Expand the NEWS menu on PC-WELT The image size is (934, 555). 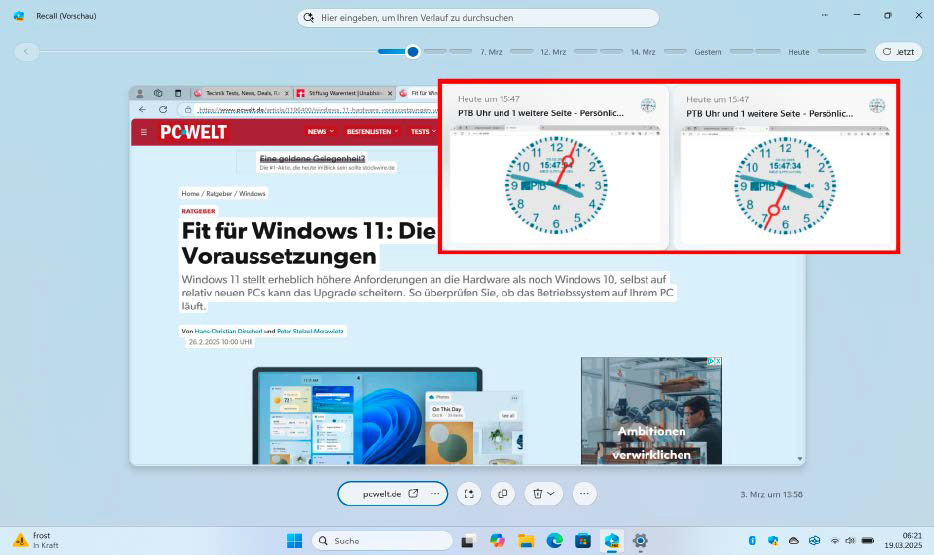[x=320, y=132]
